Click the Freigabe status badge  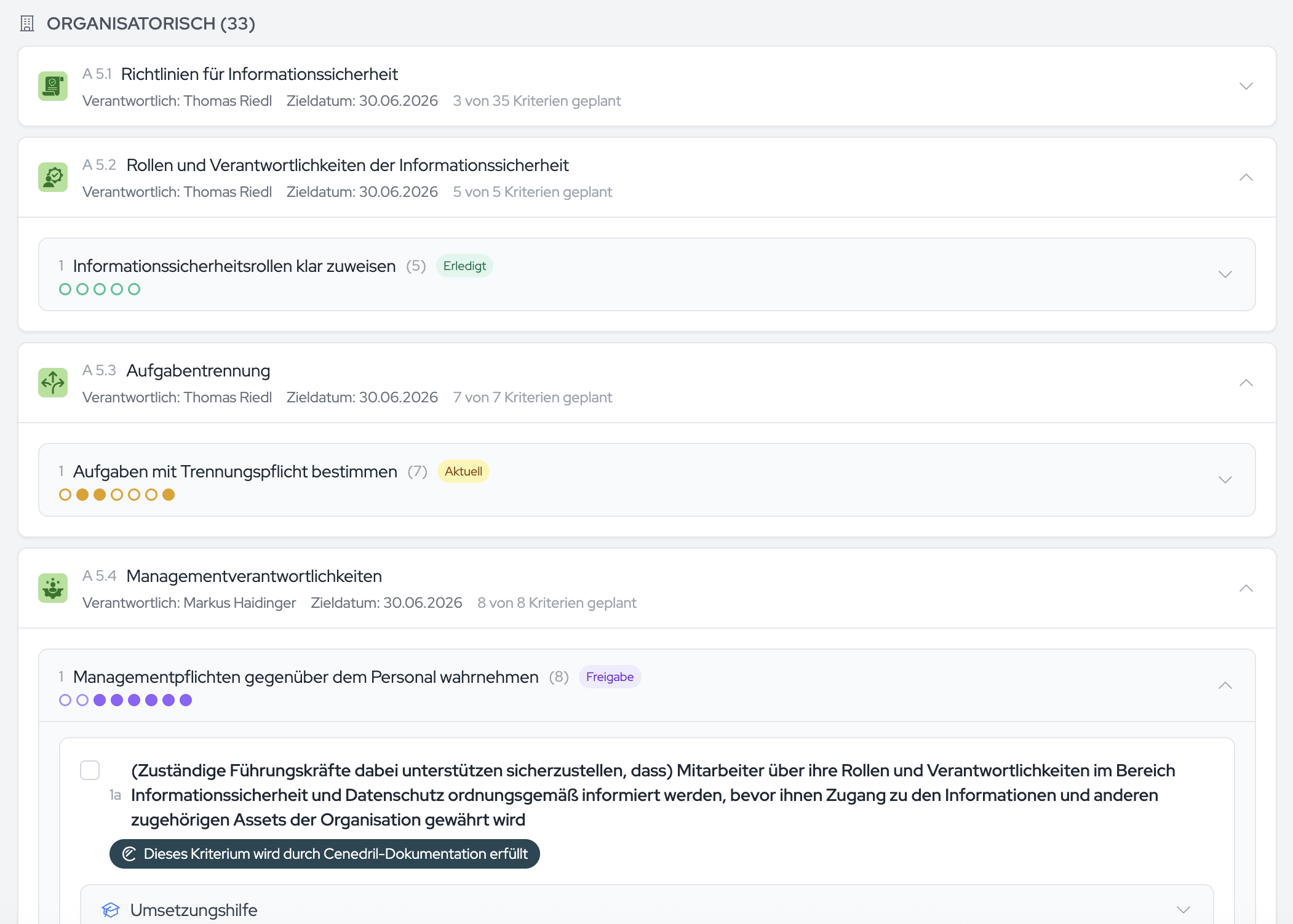click(x=610, y=677)
